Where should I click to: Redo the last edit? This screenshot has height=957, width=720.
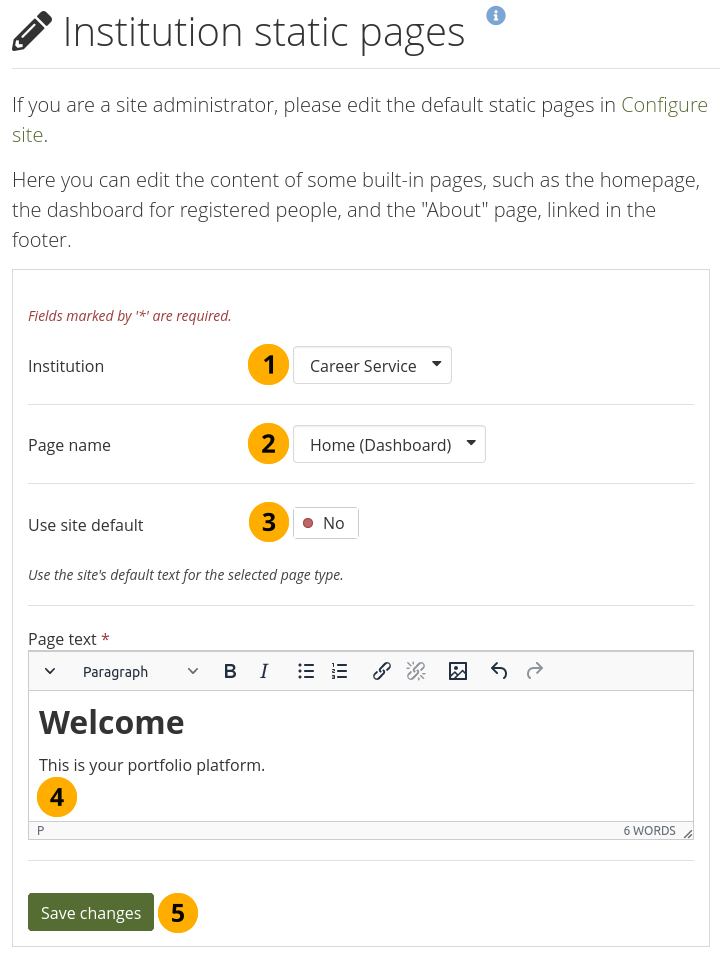tap(535, 672)
